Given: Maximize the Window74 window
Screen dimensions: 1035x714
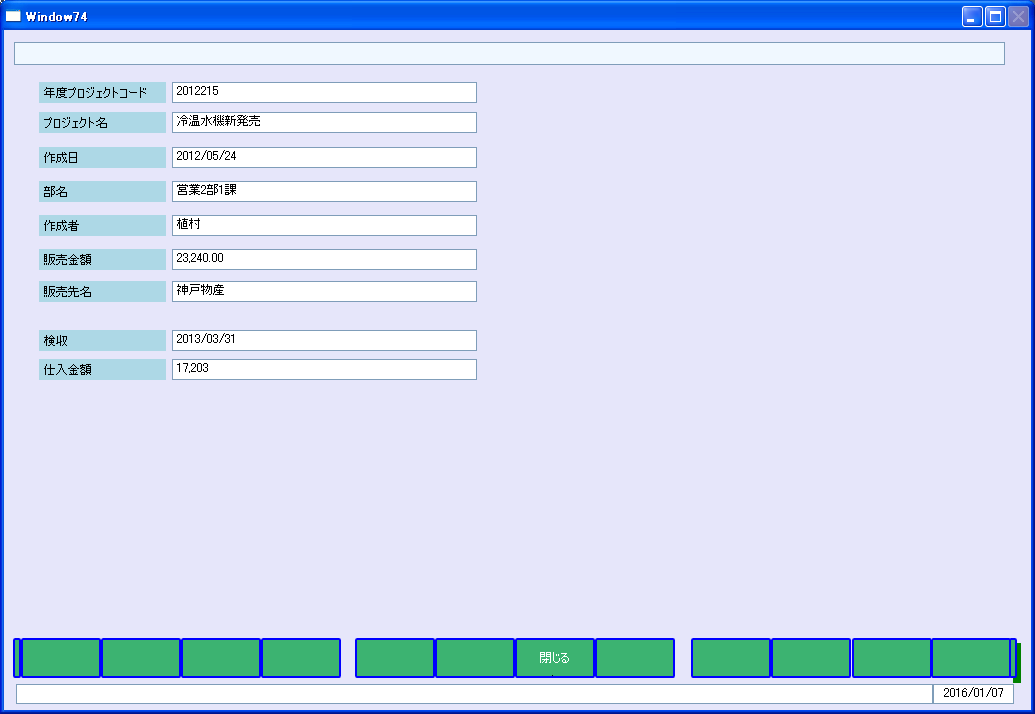Looking at the screenshot, I should (995, 16).
